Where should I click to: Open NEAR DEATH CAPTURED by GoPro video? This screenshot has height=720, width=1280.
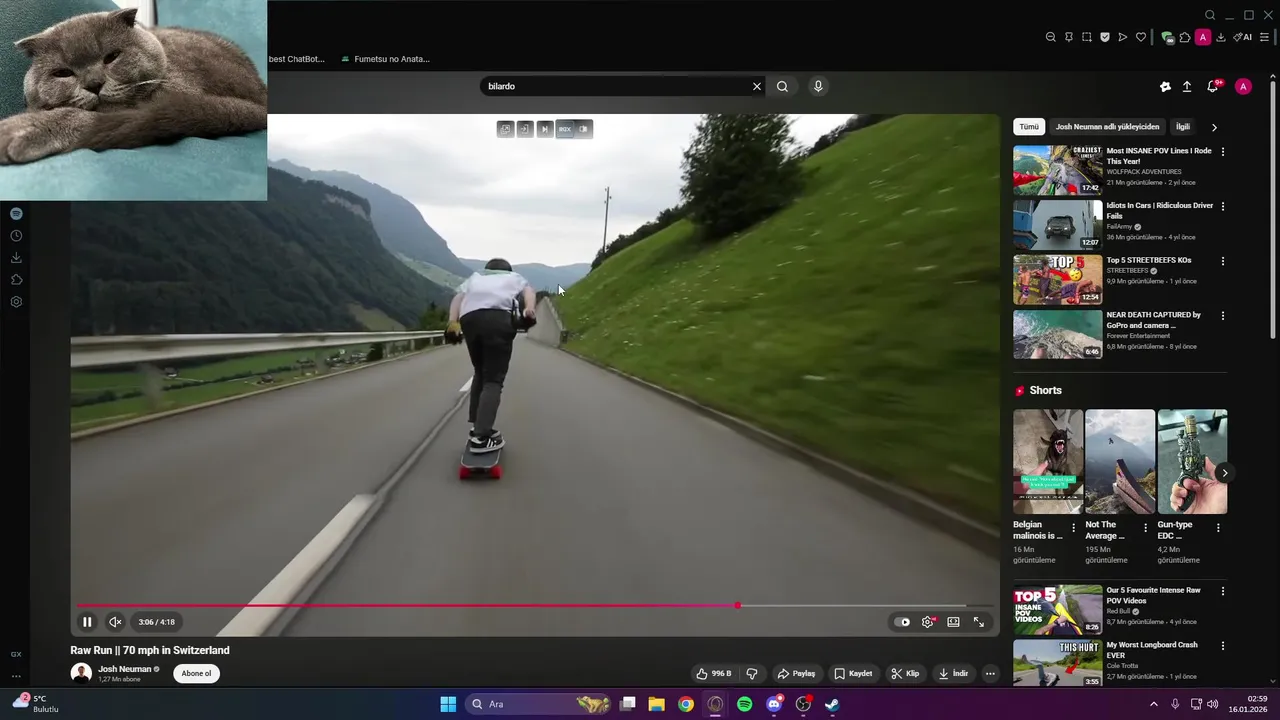1058,334
